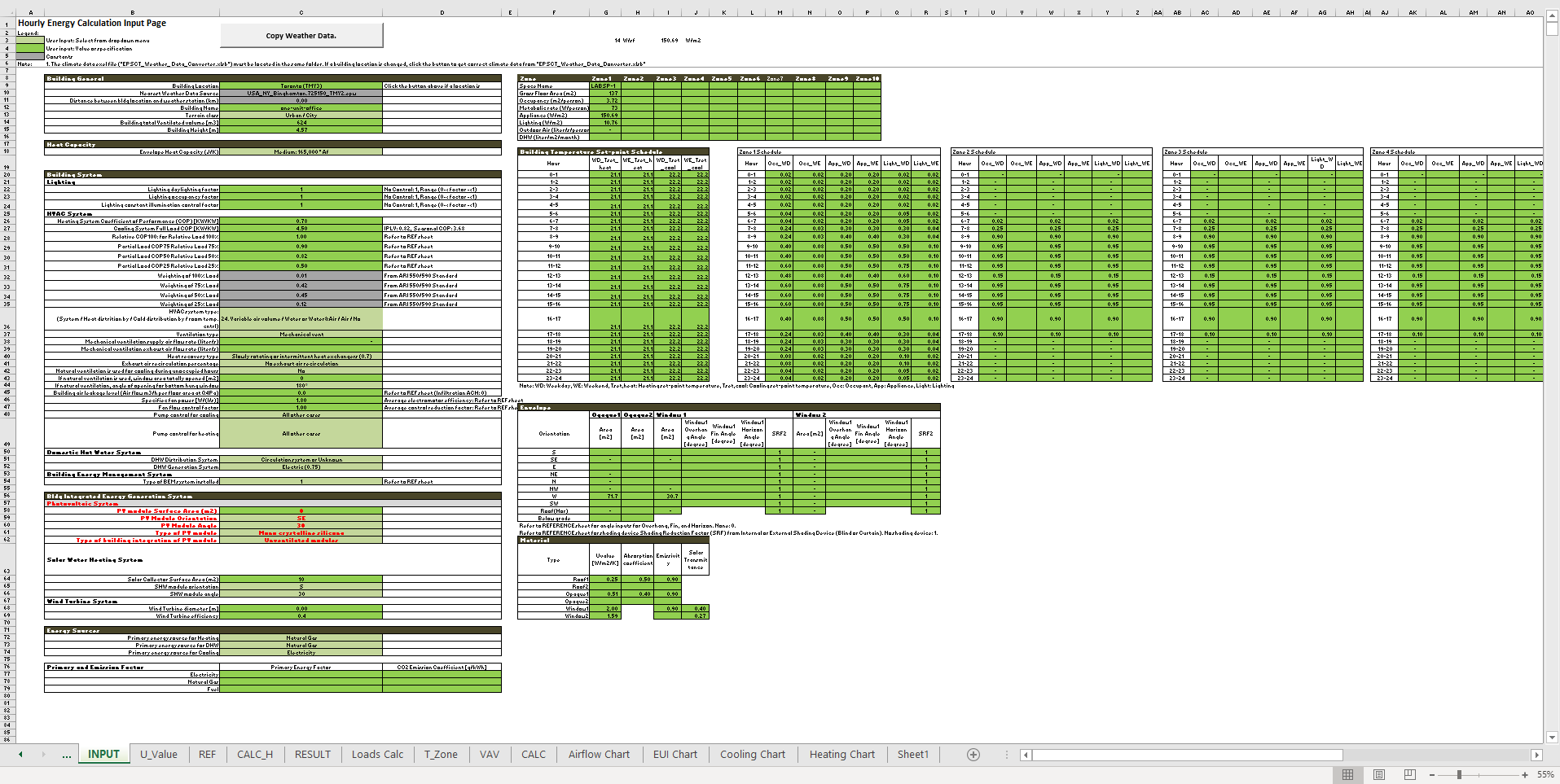Click the 55% zoom level label

1545,774
